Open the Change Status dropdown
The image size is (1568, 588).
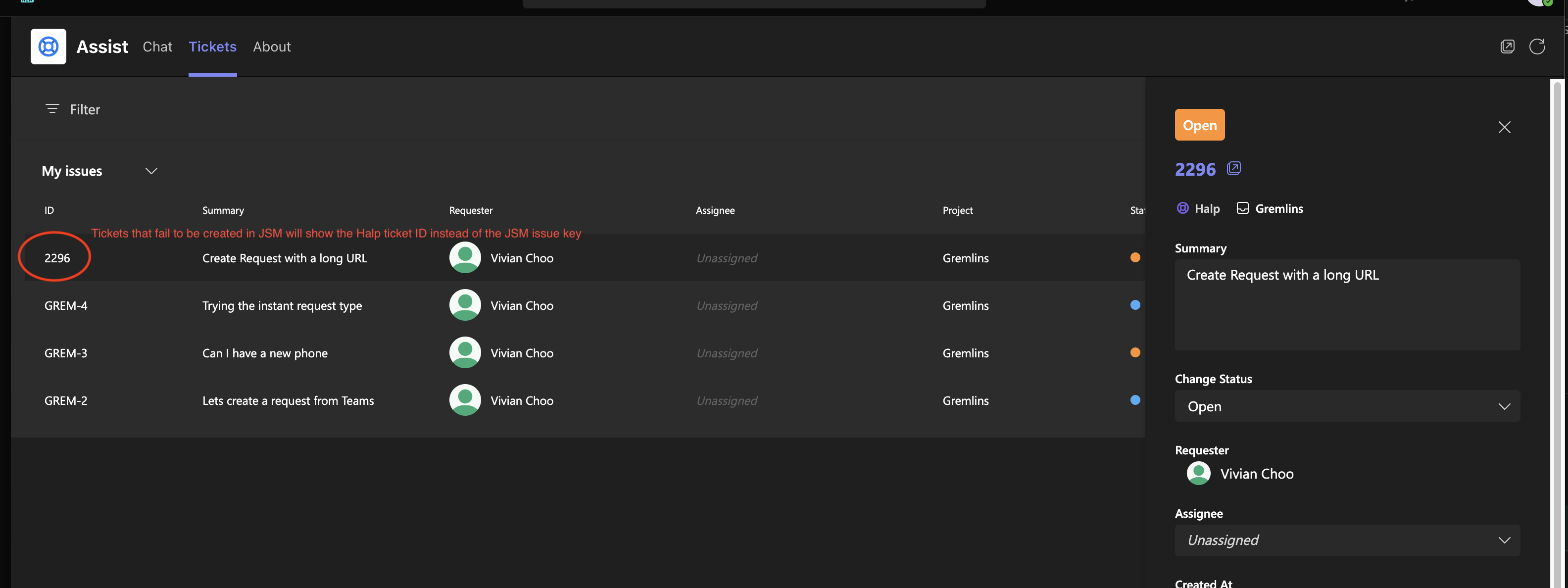pos(1346,406)
